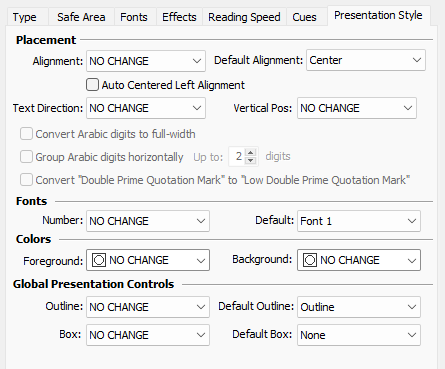Decrease the Up to digits spinner

click(x=251, y=160)
